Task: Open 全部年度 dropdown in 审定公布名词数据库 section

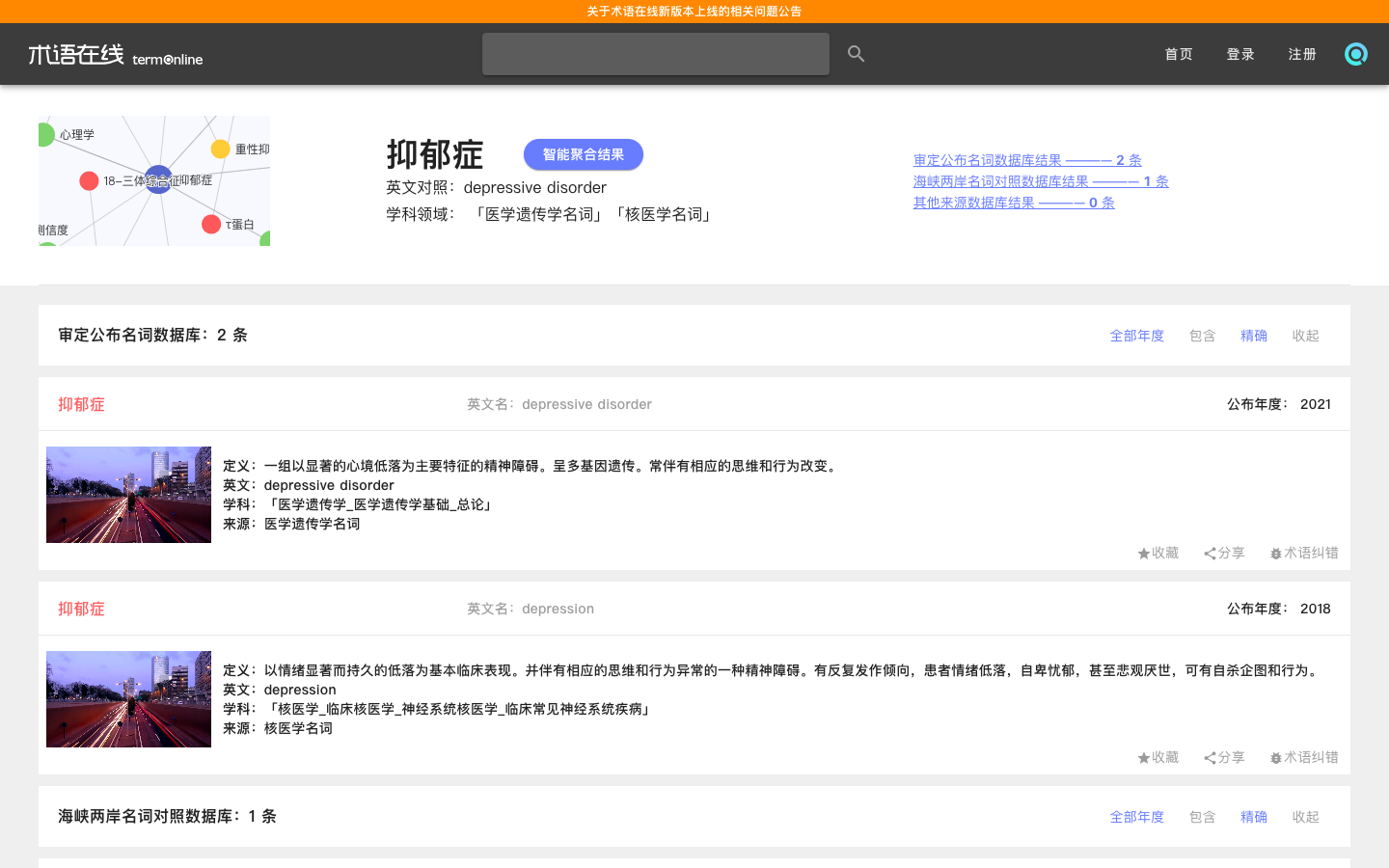Action: pos(1136,336)
